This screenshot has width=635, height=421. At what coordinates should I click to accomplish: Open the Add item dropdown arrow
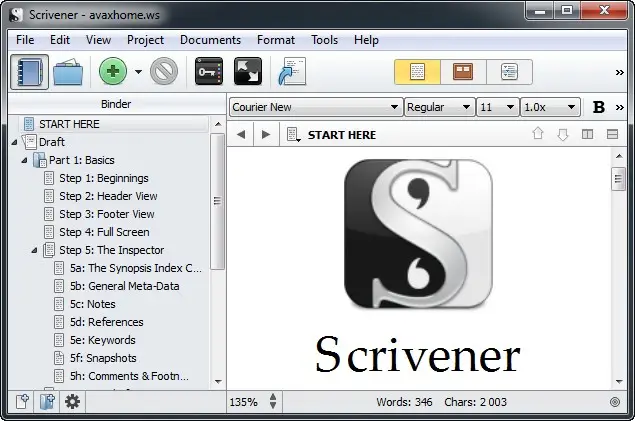pyautogui.click(x=139, y=72)
